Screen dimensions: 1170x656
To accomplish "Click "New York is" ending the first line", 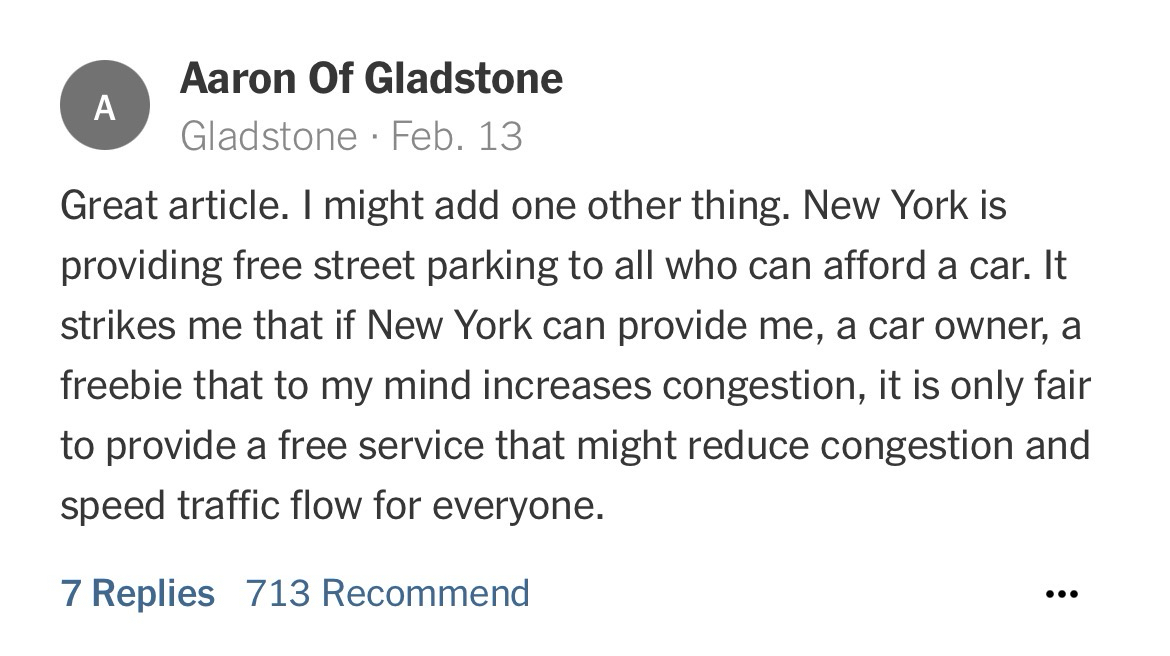I will click(x=905, y=206).
